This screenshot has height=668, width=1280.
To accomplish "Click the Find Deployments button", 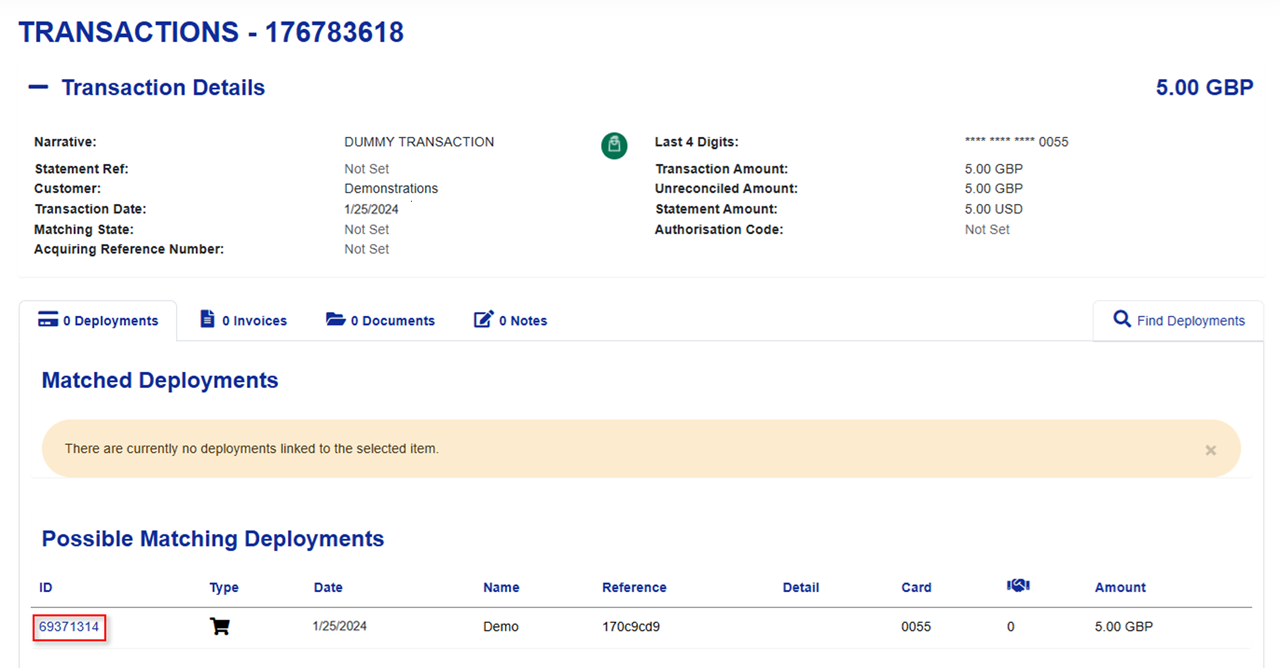I will (1178, 321).
